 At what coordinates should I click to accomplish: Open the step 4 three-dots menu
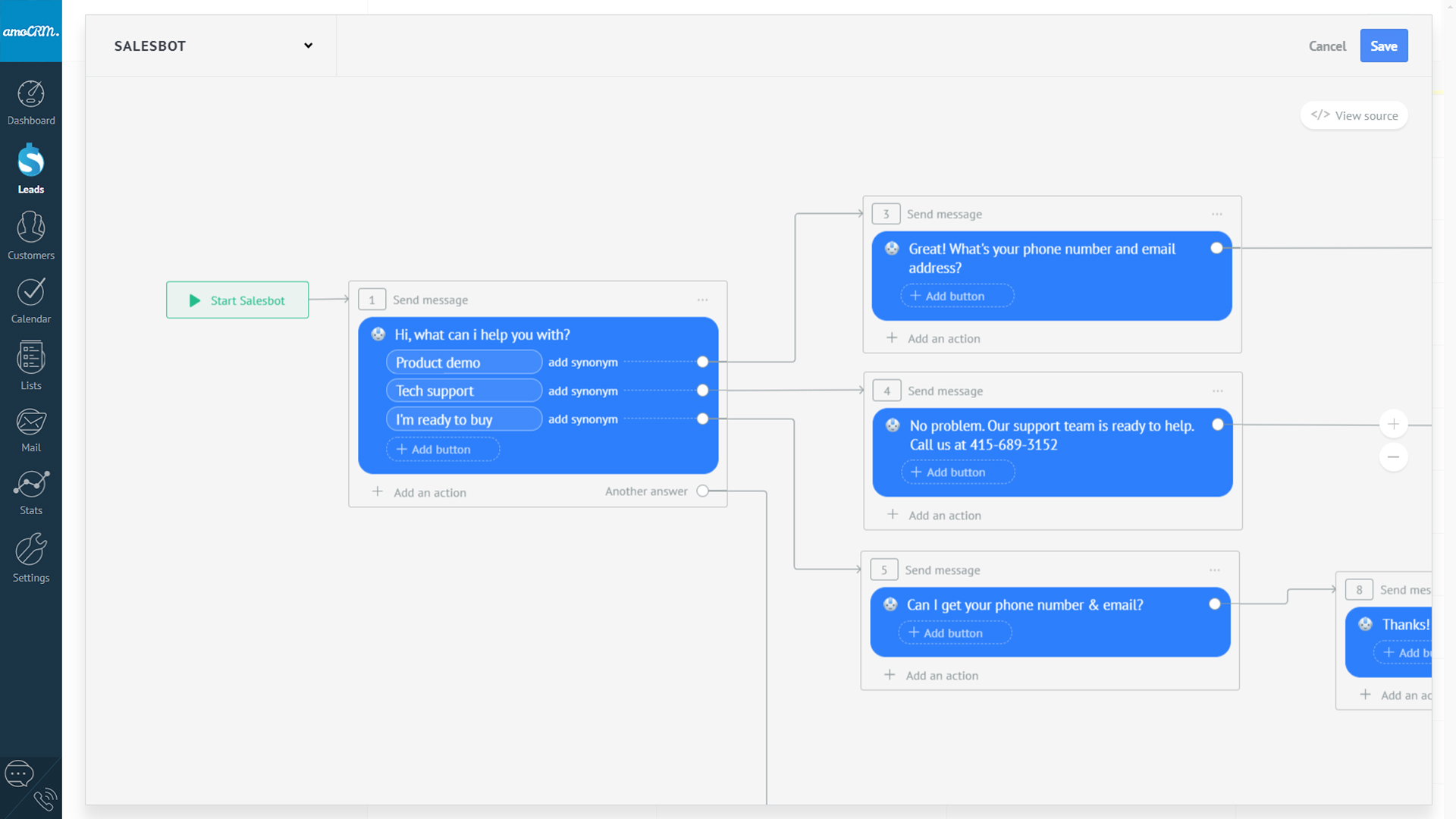click(x=1217, y=391)
